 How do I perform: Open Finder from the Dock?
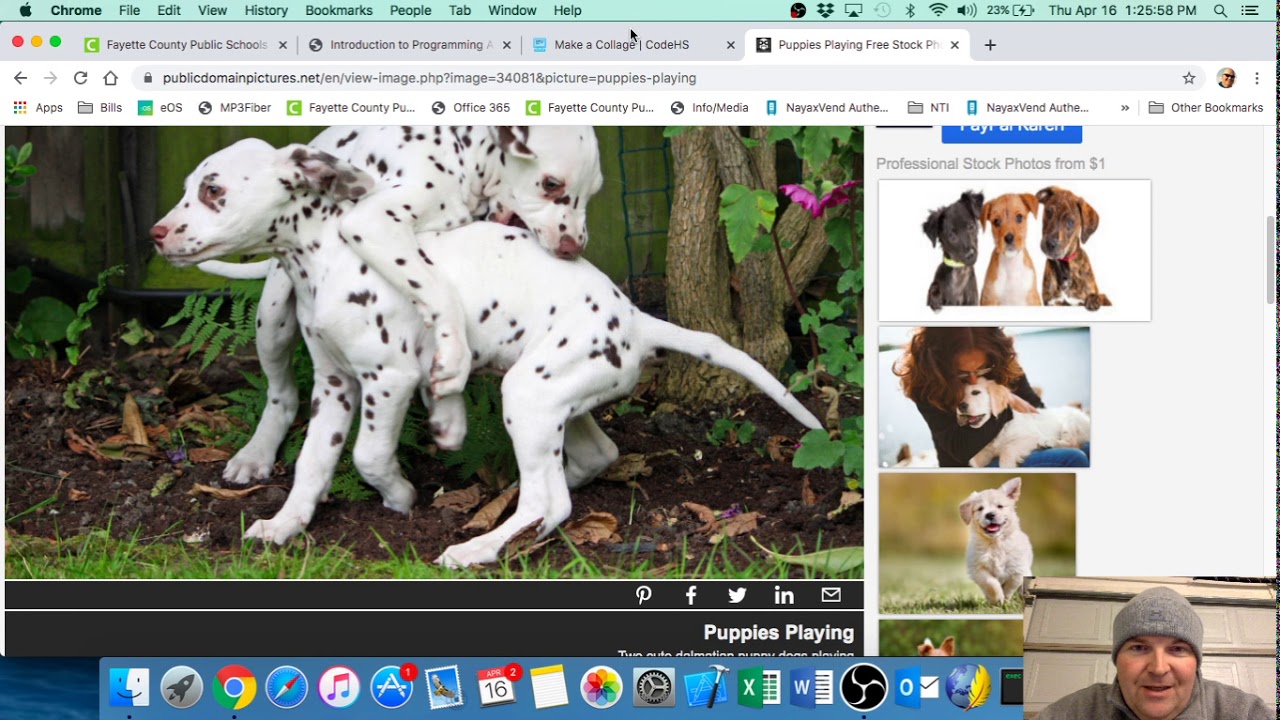click(x=129, y=688)
